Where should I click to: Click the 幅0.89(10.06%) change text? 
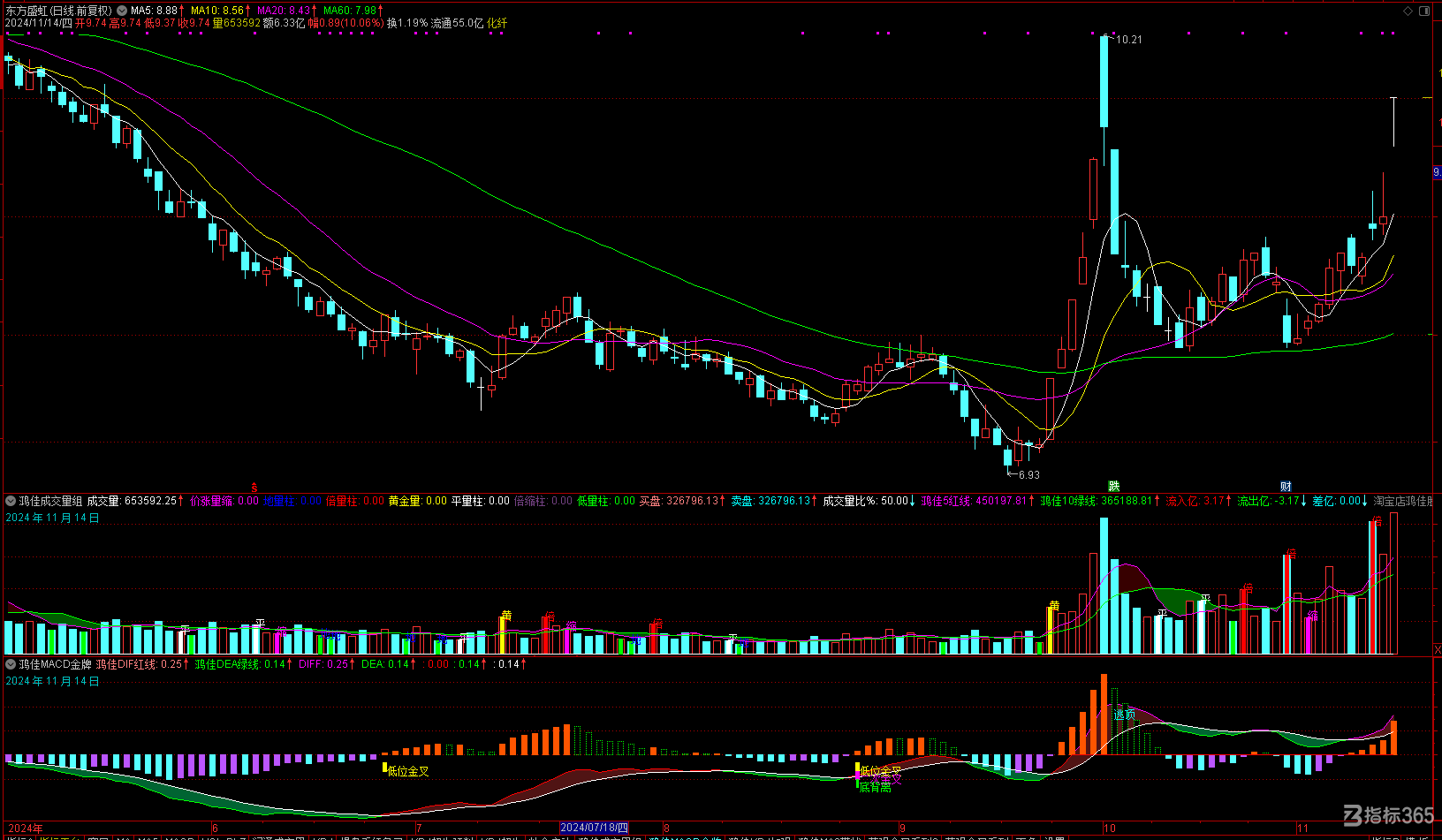coord(345,23)
